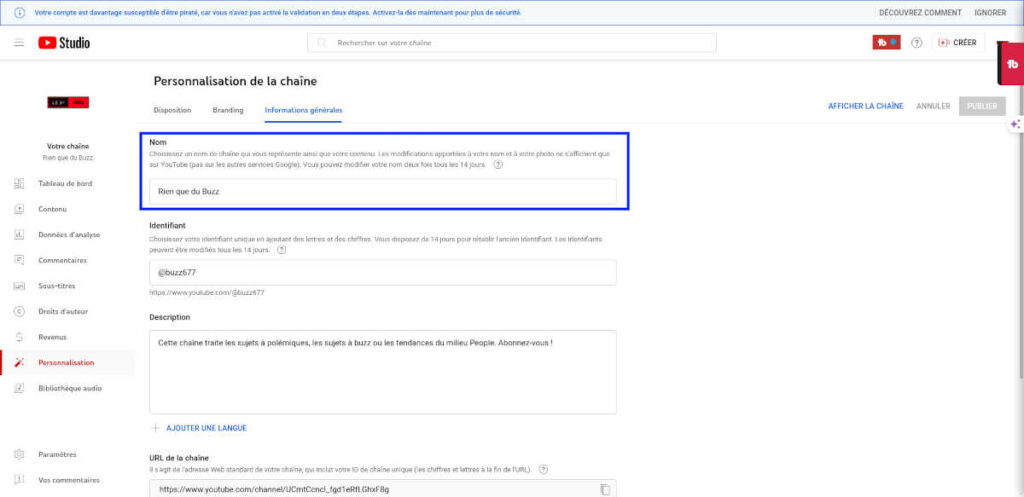Click the TubeBuddy icon in the header
Image resolution: width=1024 pixels, height=497 pixels.
tap(886, 42)
